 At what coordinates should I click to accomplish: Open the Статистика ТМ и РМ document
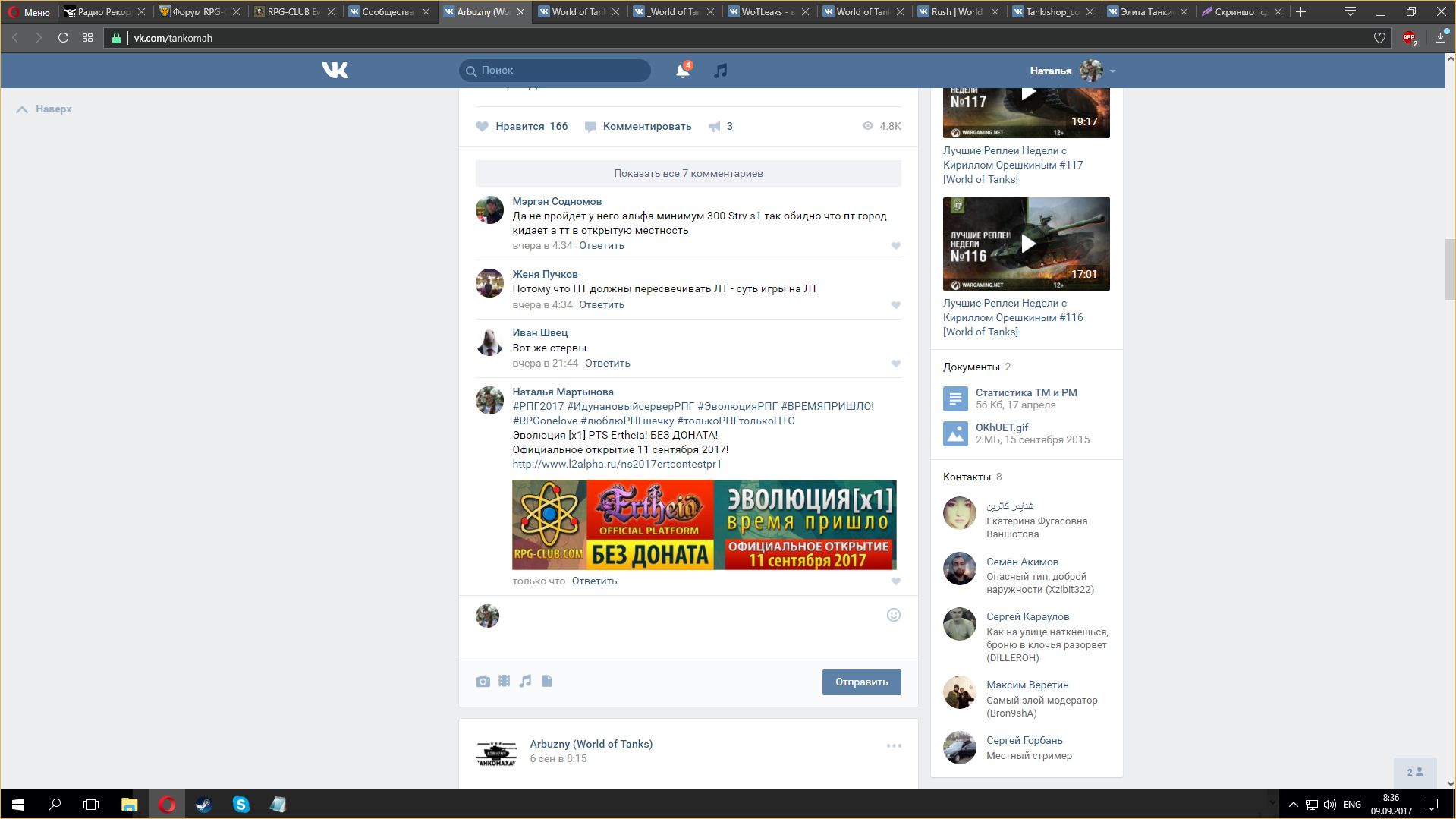(x=1026, y=392)
